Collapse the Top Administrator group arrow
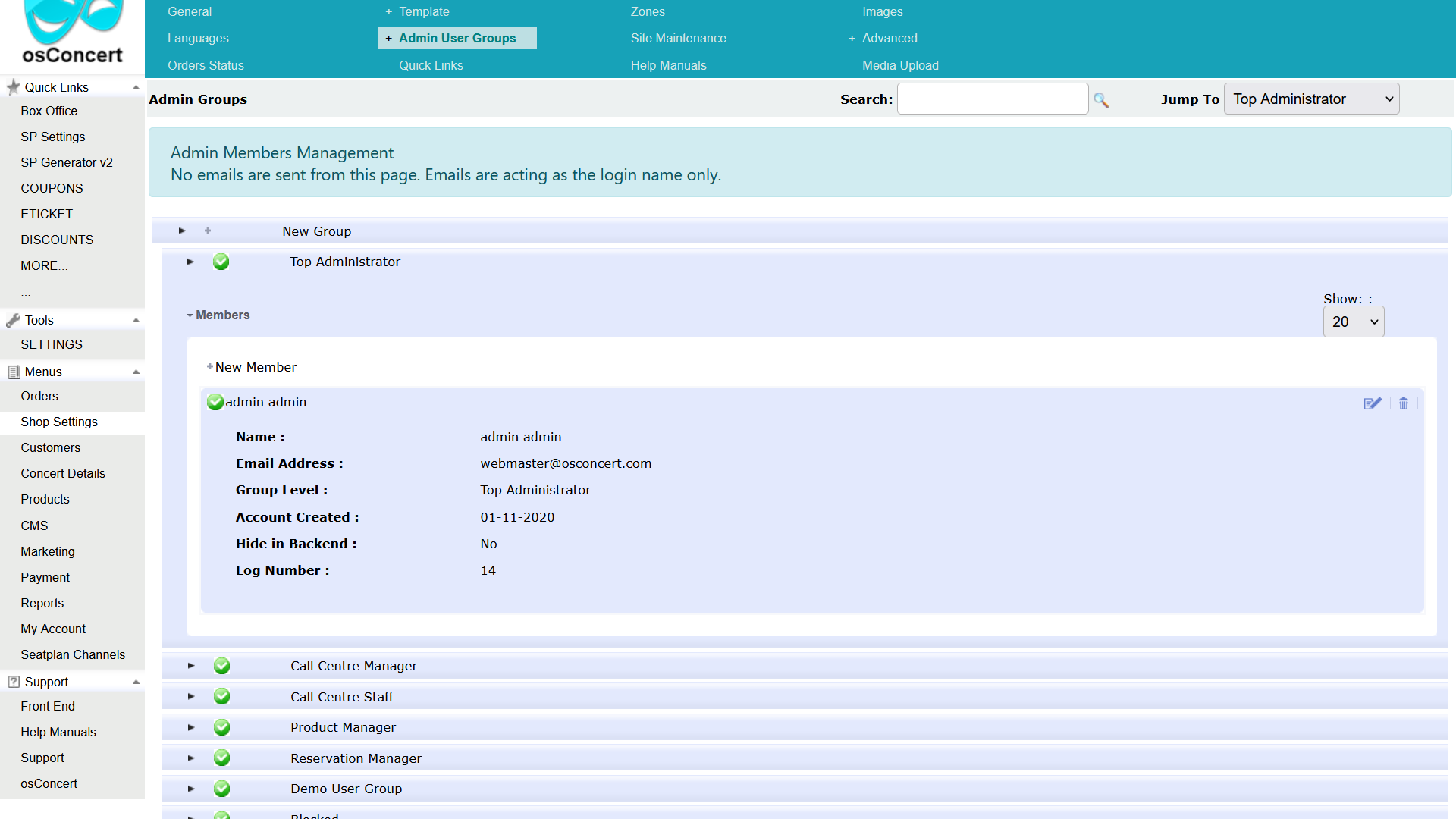 [190, 262]
